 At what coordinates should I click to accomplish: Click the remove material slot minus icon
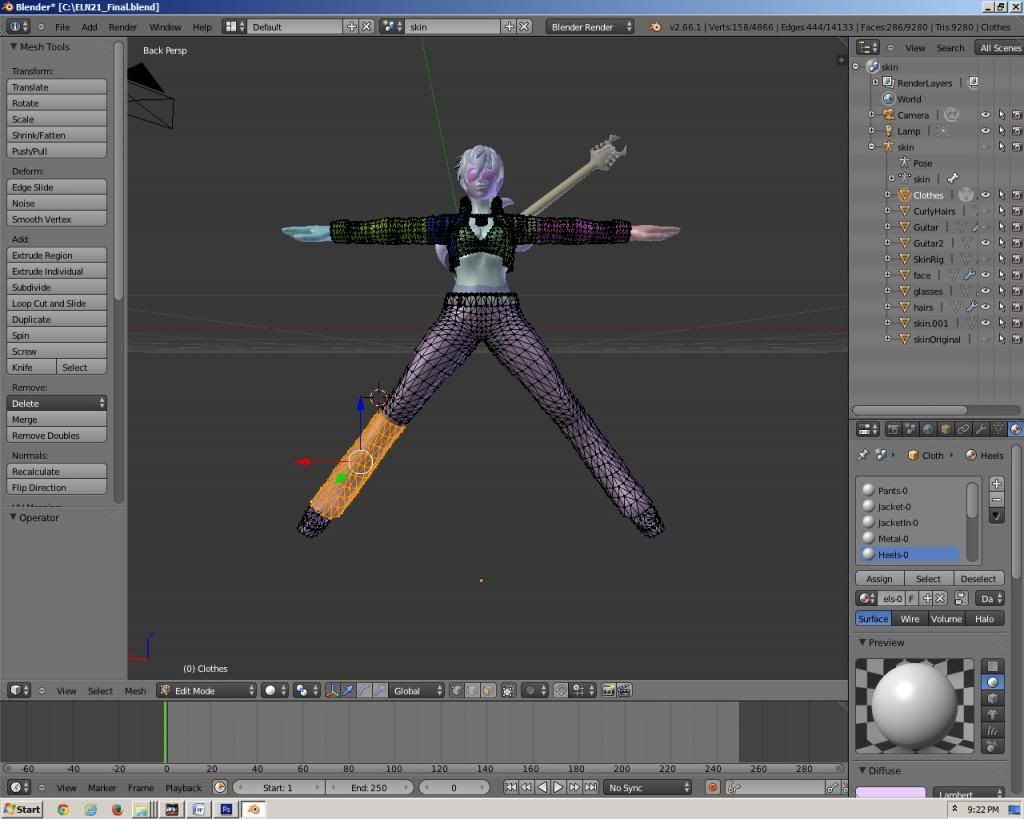coord(996,499)
